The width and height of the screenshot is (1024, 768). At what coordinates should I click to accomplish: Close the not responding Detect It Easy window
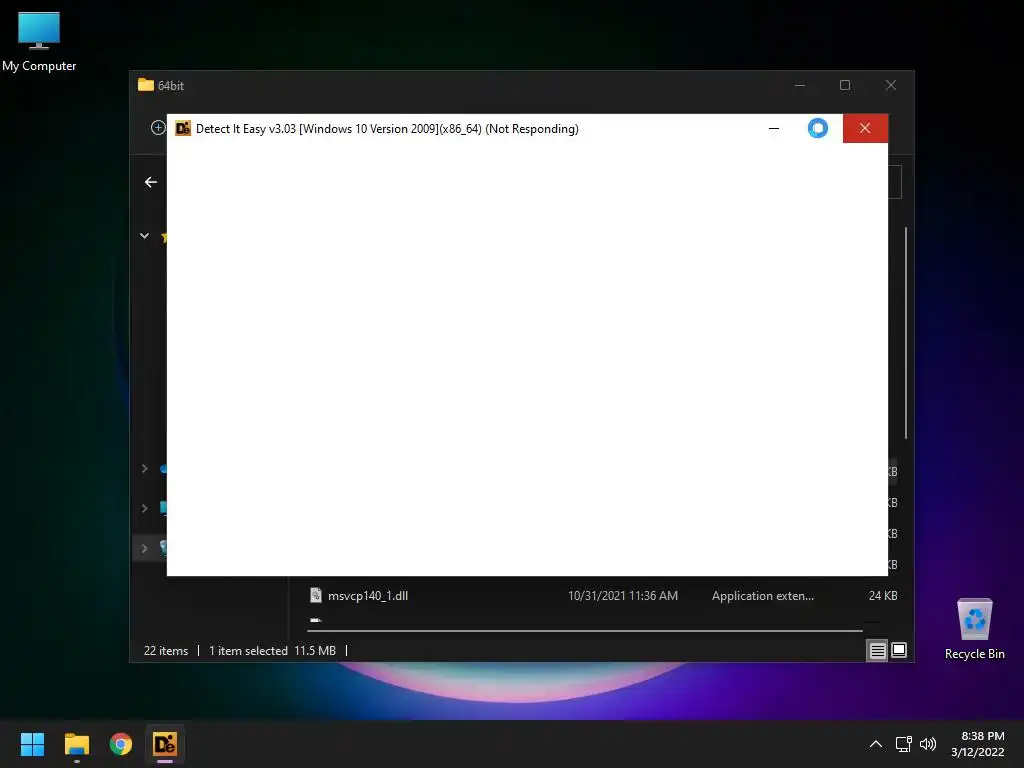tap(865, 129)
